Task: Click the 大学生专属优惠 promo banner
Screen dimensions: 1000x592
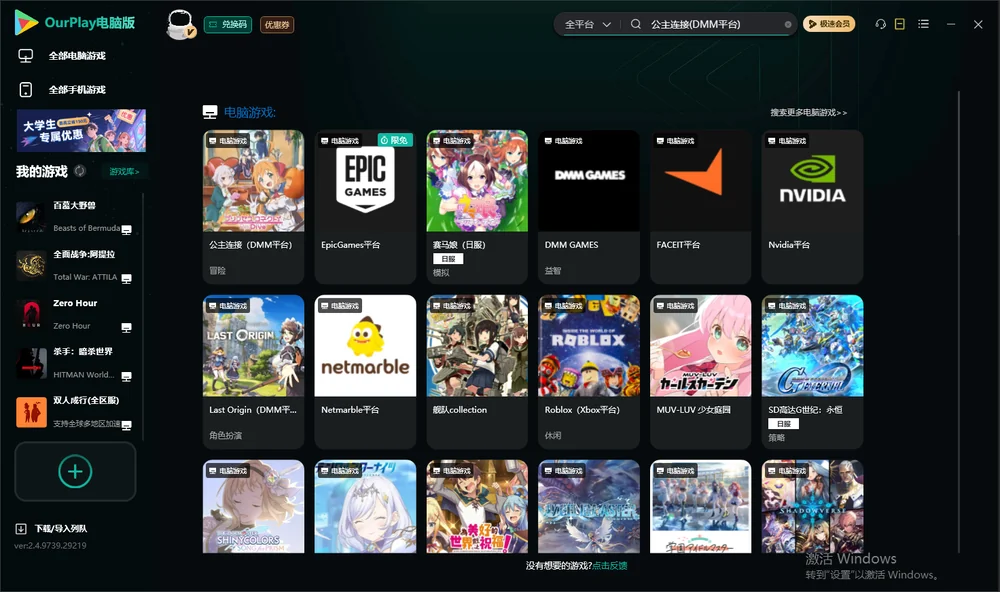Action: coord(81,131)
